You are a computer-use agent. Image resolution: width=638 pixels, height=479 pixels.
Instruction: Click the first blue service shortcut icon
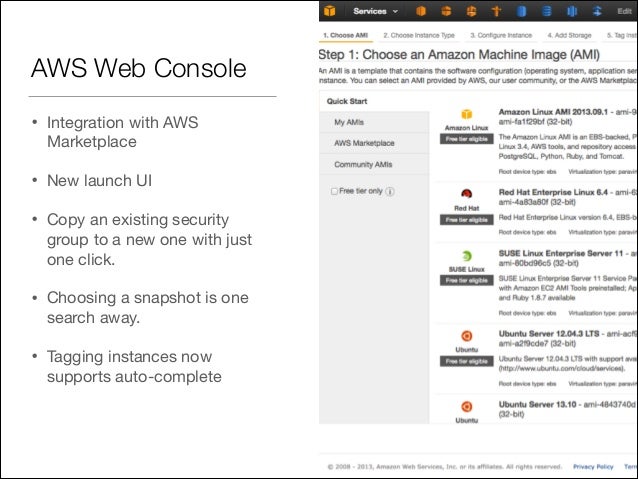(x=521, y=11)
